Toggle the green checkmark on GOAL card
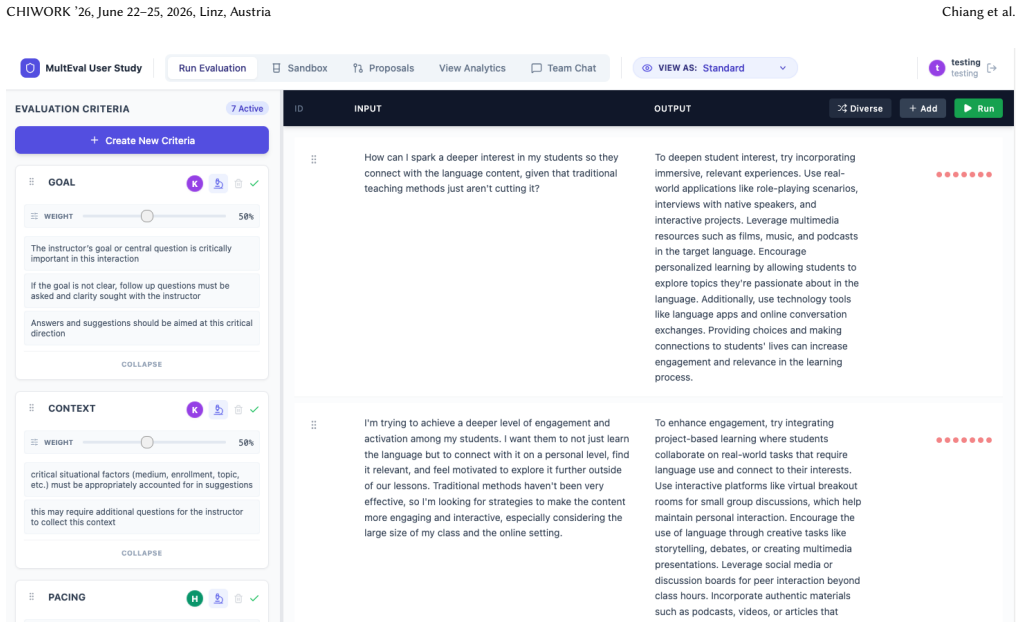 pyautogui.click(x=255, y=184)
